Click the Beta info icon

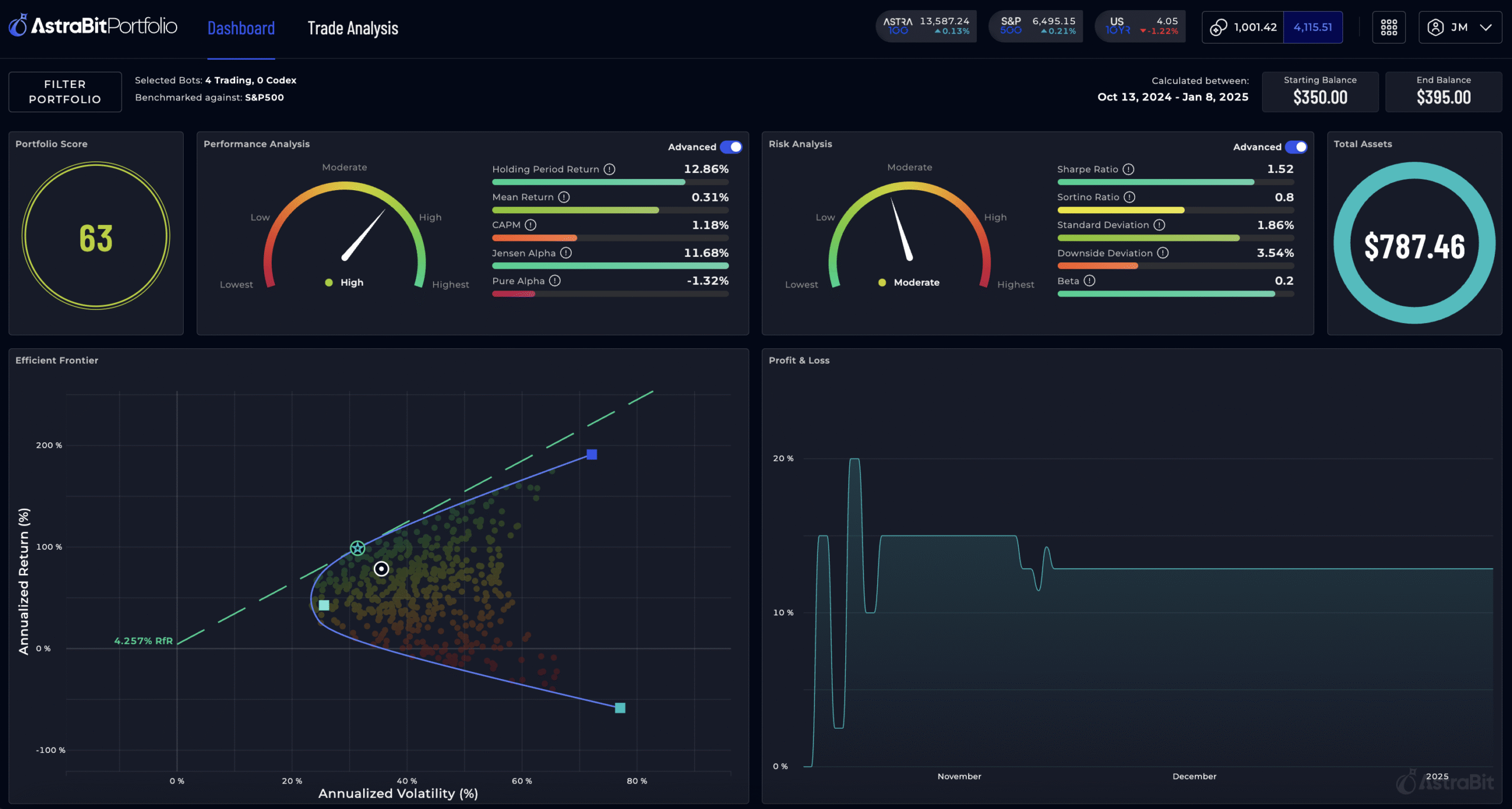(x=1090, y=281)
